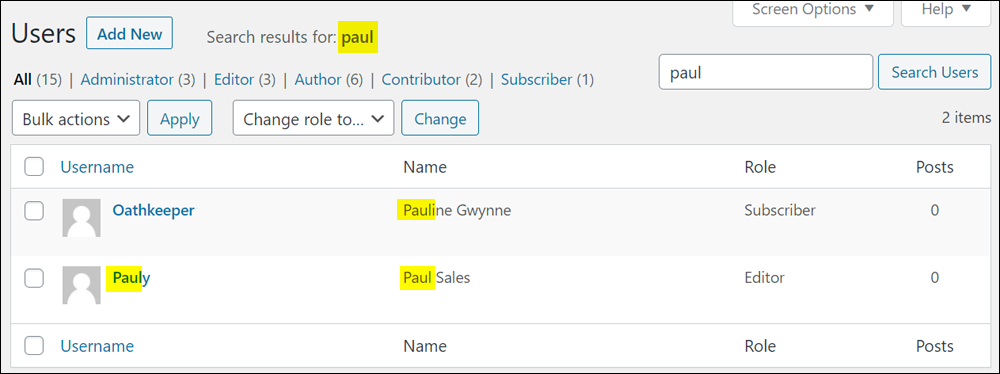Expand the Help panel
The height and width of the screenshot is (374, 1000).
946,11
